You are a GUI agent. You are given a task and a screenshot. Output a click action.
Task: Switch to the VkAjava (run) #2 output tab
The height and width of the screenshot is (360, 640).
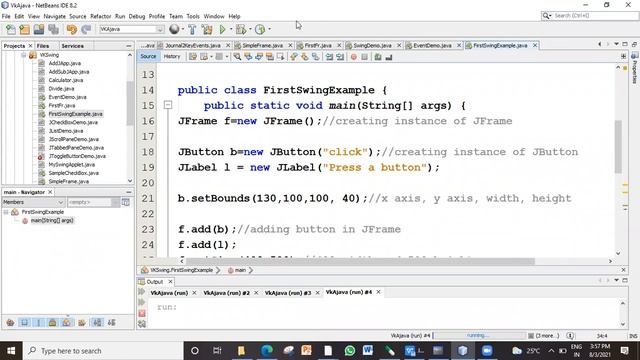pos(227,293)
